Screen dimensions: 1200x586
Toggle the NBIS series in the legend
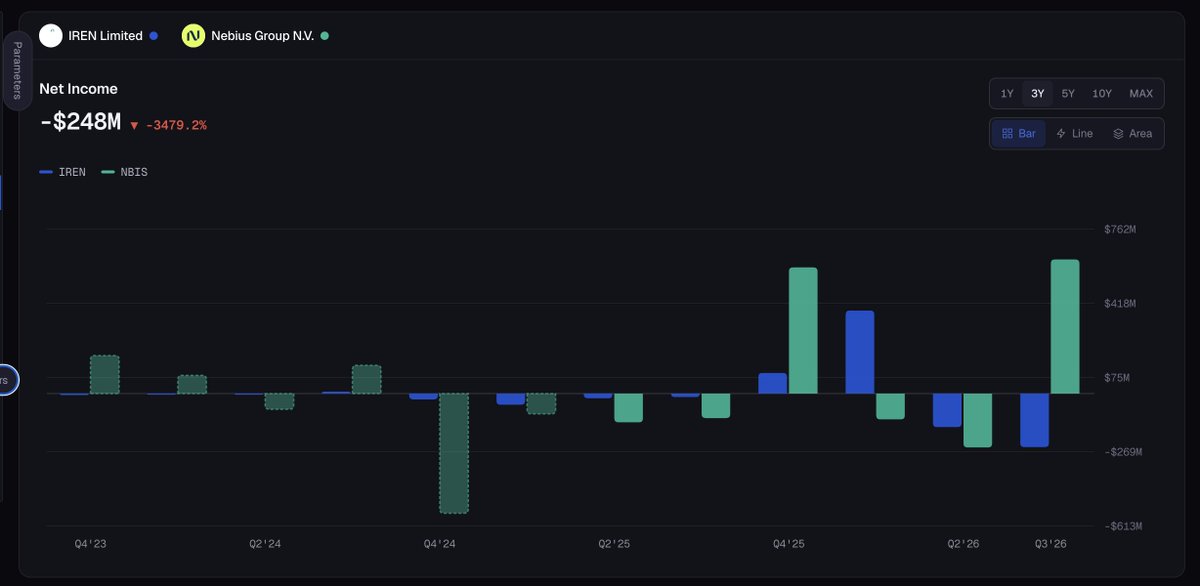124,172
